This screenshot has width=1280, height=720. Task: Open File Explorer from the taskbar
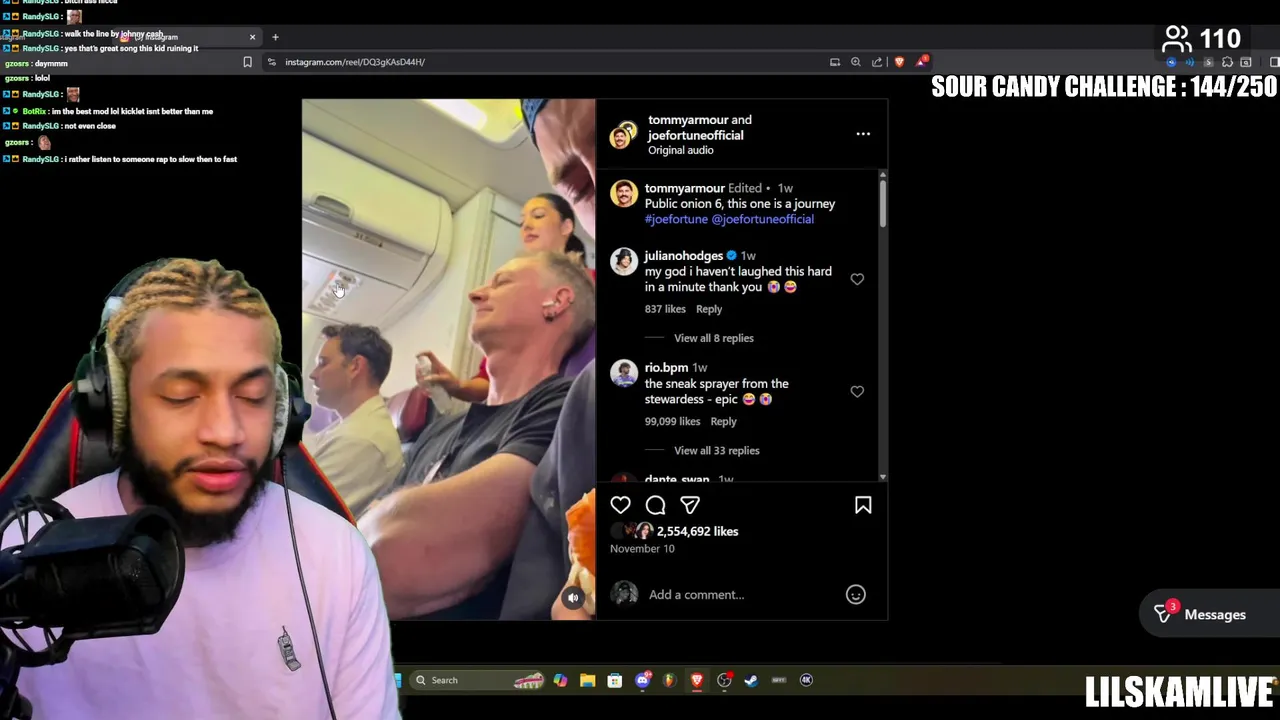[x=588, y=680]
